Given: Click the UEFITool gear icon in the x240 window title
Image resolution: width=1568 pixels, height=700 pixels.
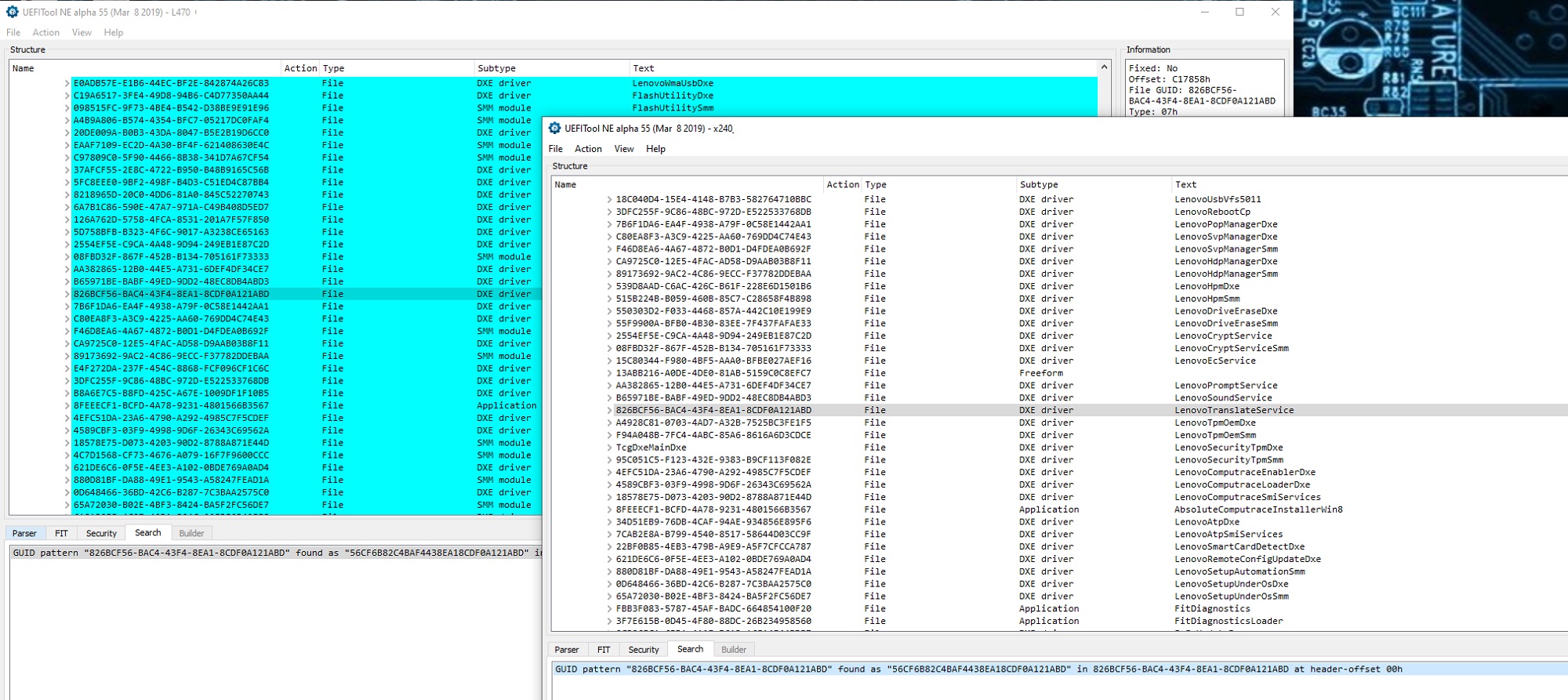Looking at the screenshot, I should point(554,128).
